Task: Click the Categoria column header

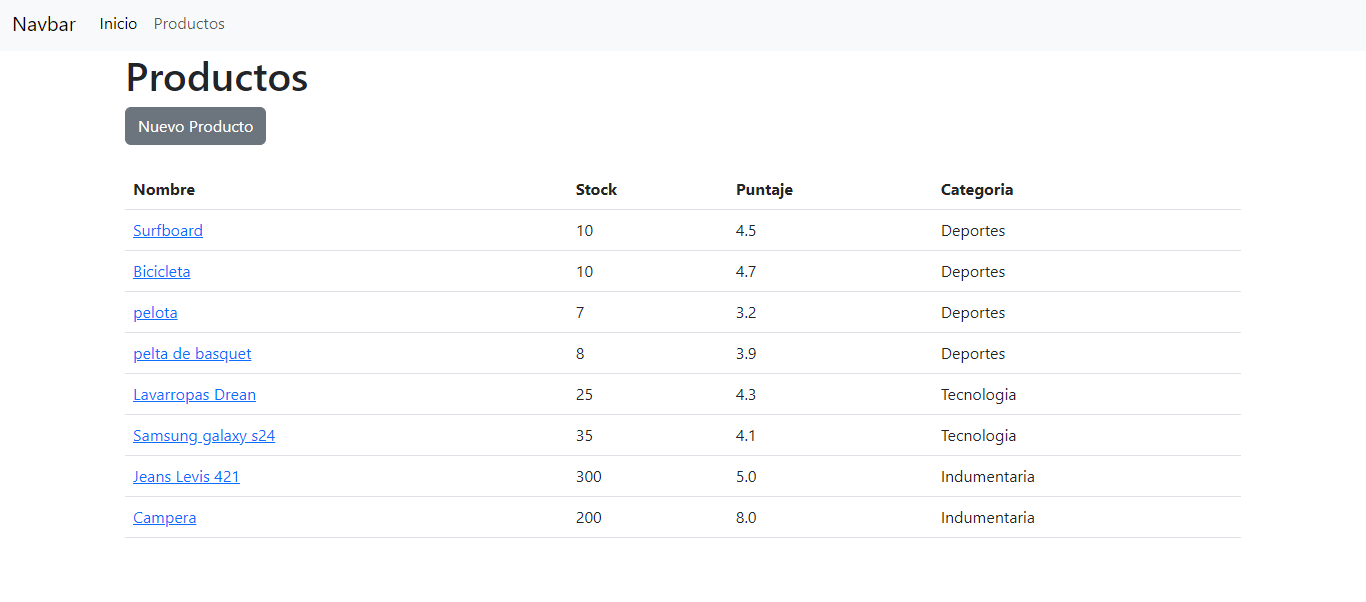Action: 976,190
